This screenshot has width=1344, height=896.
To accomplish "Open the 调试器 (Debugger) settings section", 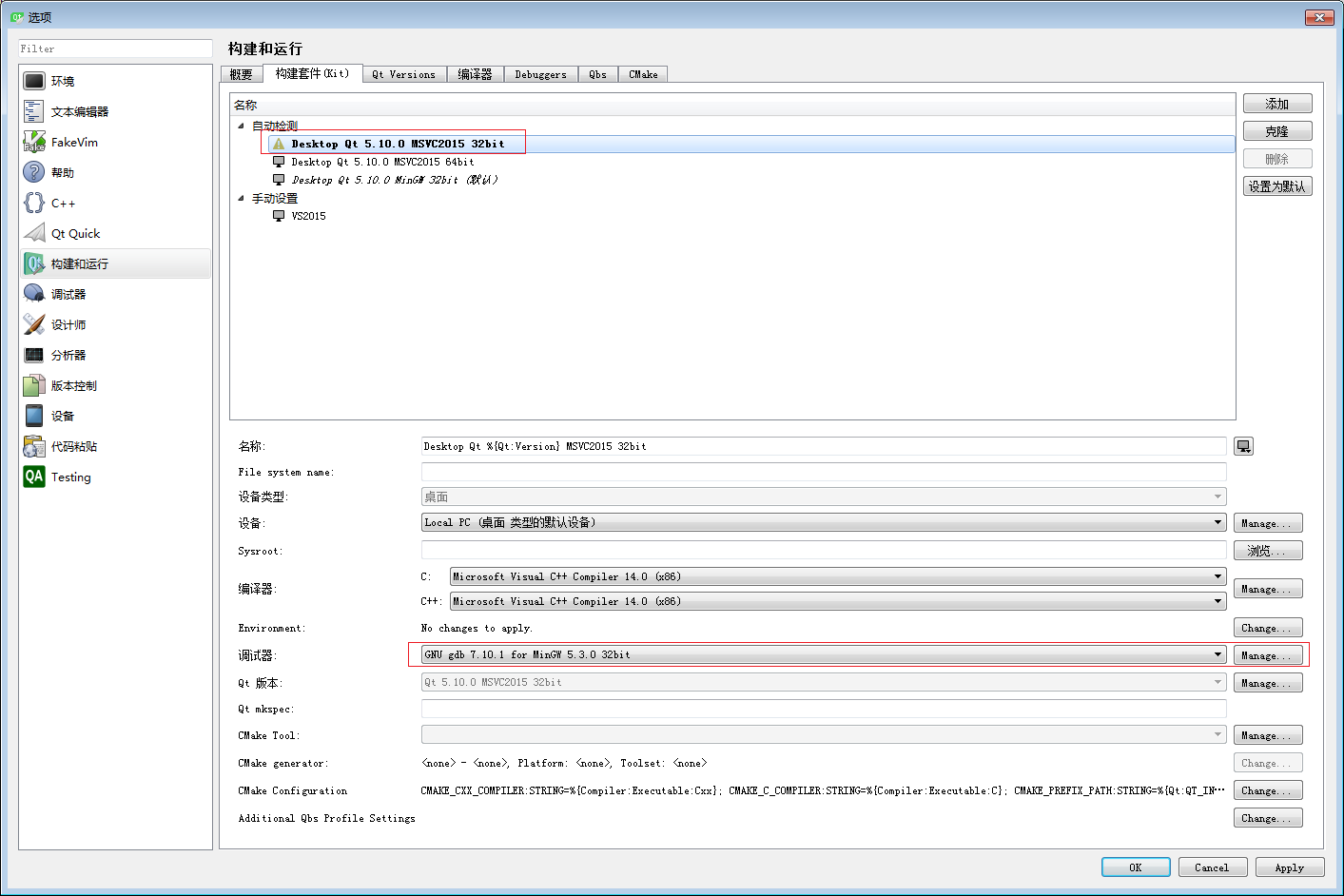I will pyautogui.click(x=65, y=293).
